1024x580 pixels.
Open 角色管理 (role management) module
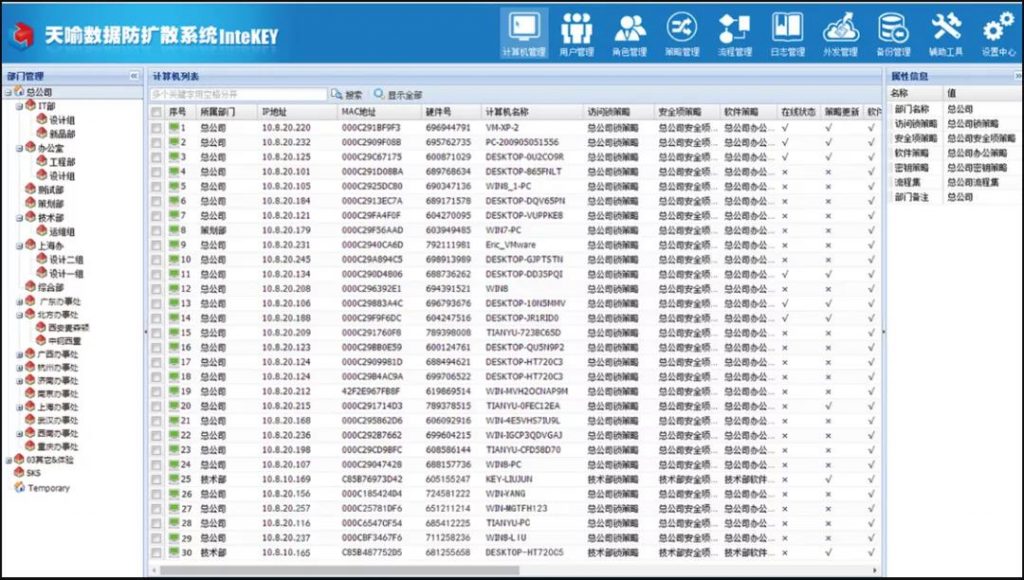click(x=630, y=33)
